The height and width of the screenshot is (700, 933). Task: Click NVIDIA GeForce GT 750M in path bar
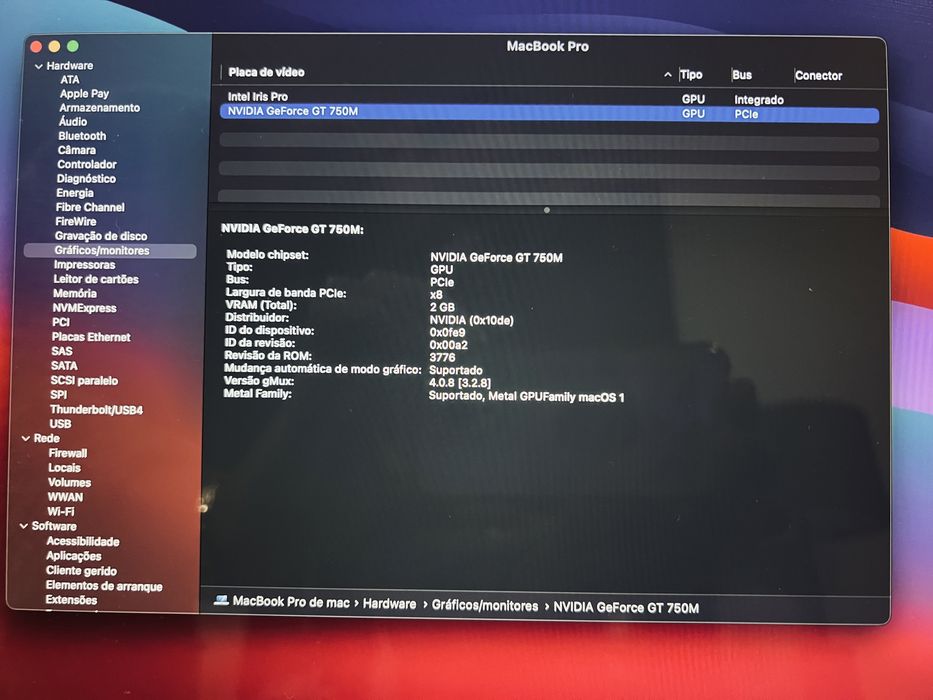(x=626, y=608)
